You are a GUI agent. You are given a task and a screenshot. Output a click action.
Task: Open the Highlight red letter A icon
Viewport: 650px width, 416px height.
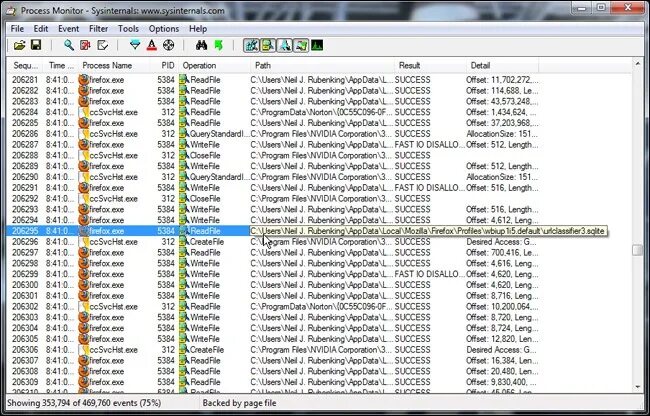(152, 45)
